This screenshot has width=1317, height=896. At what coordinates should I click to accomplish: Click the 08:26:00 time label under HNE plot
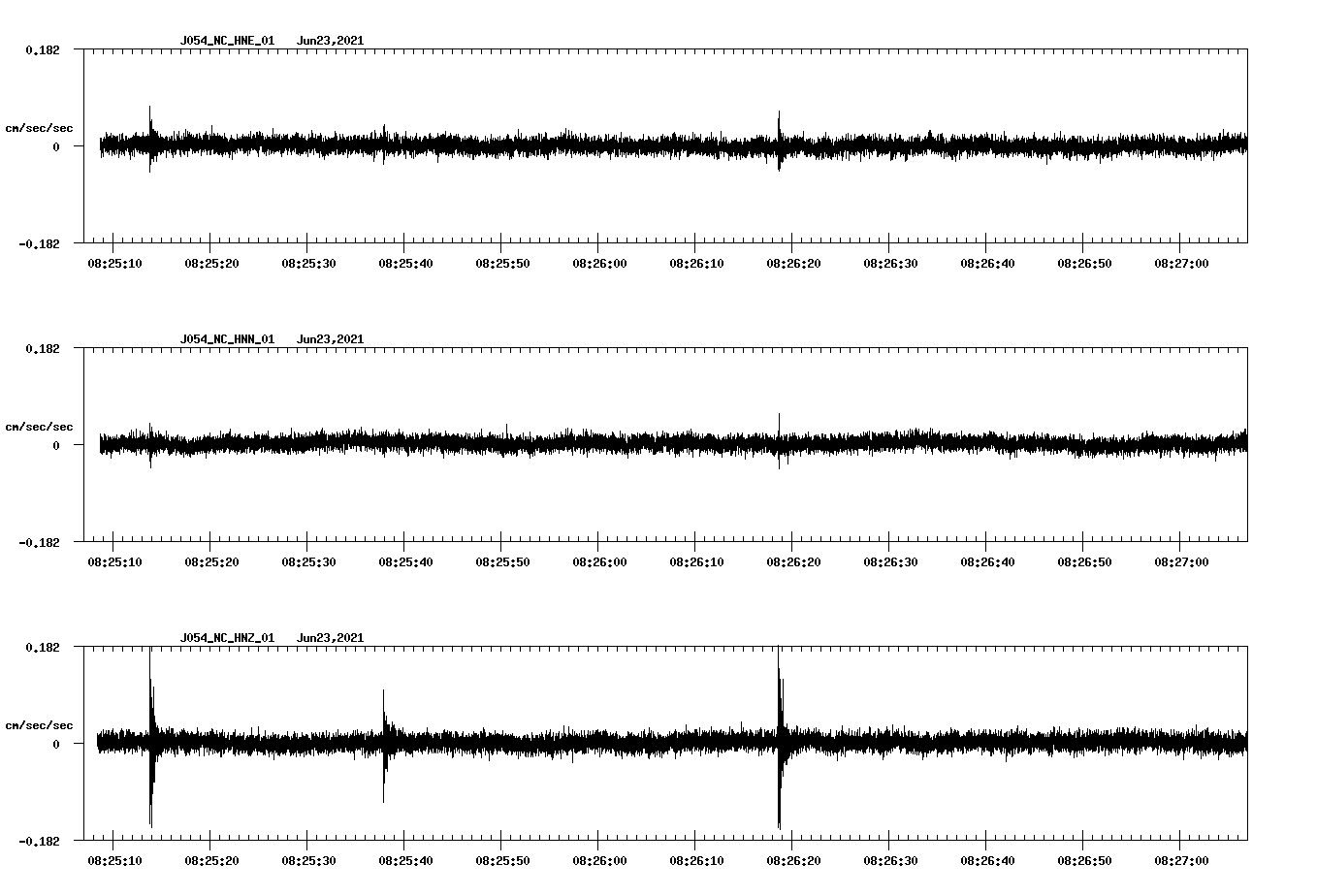point(599,264)
